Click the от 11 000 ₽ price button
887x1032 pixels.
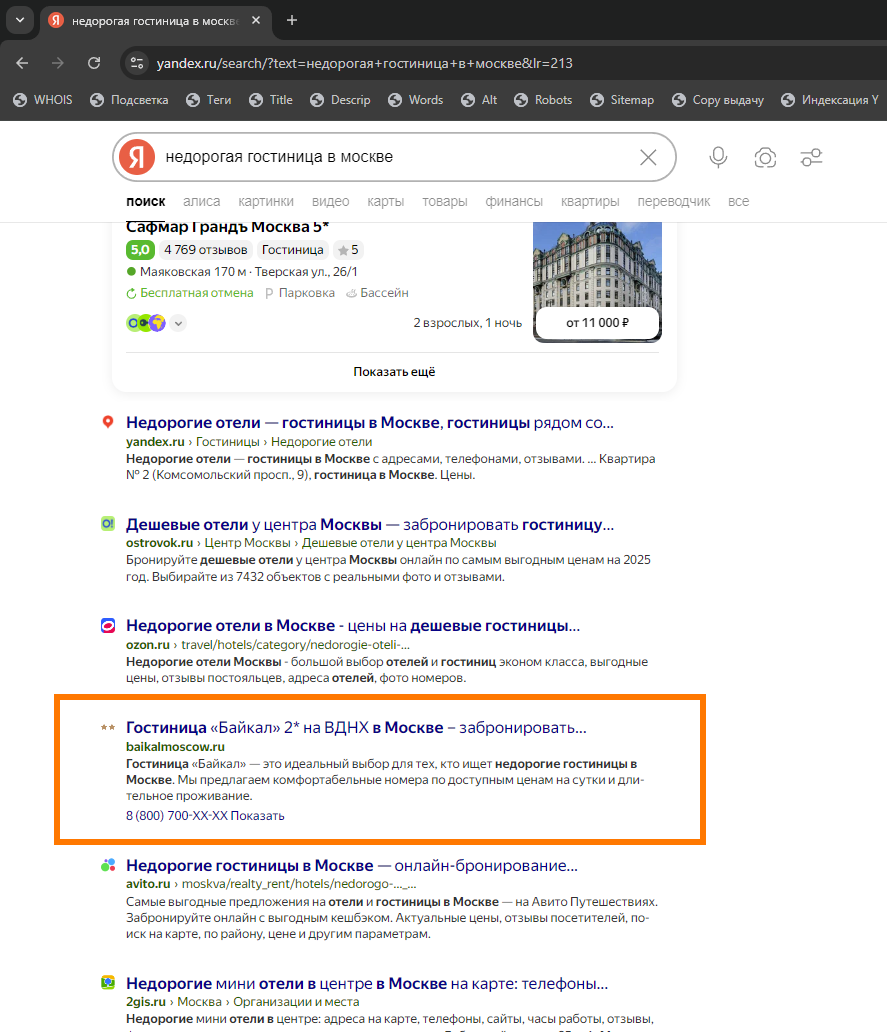597,323
